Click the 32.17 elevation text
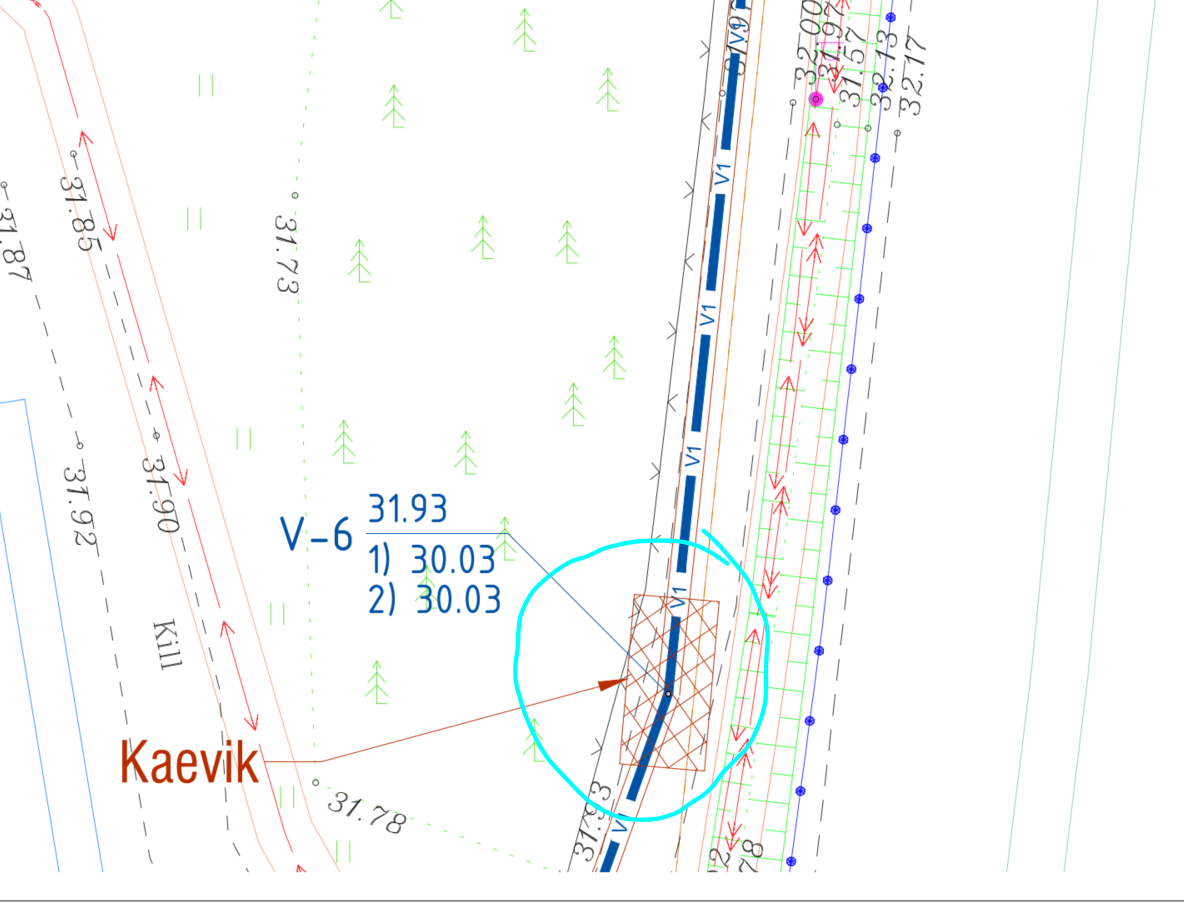 tap(913, 62)
